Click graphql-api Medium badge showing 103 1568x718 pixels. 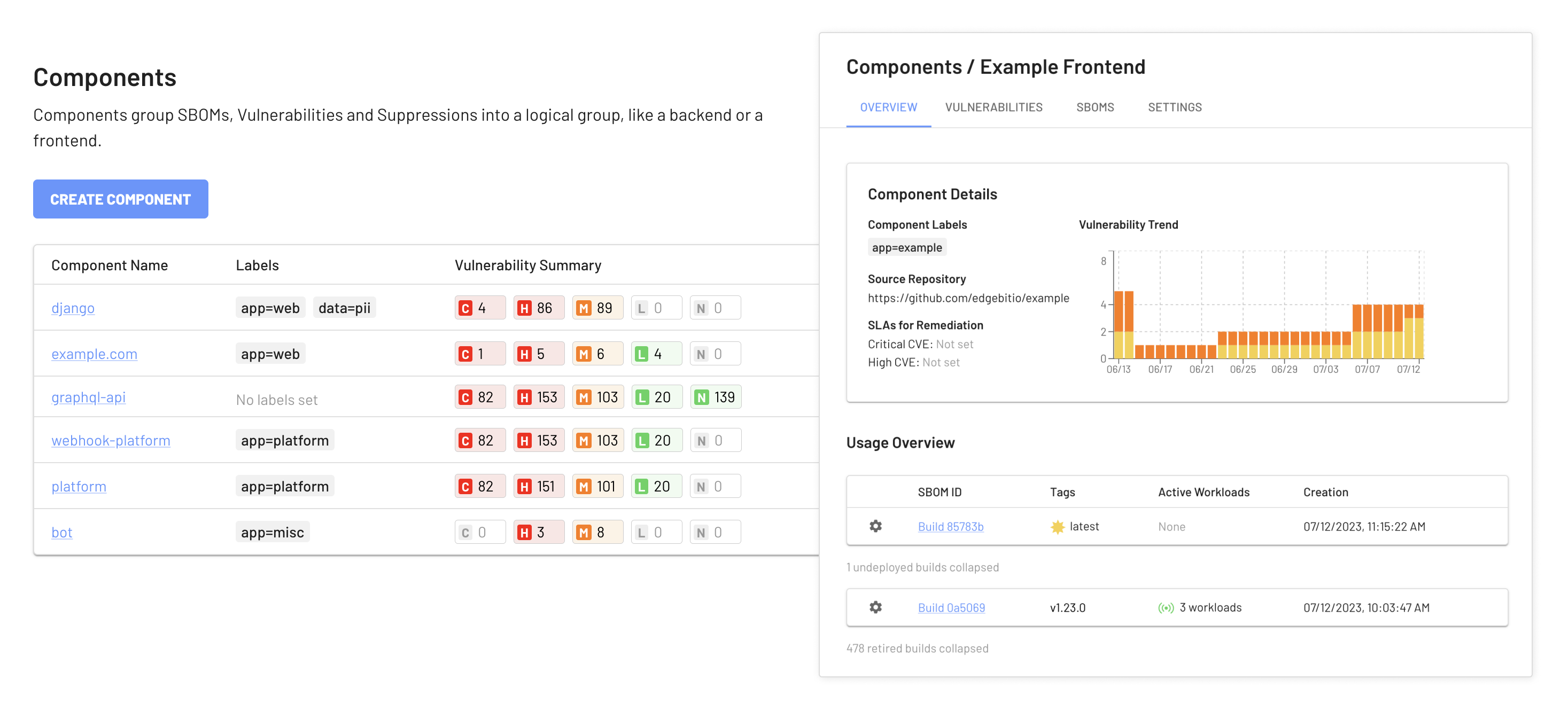597,397
